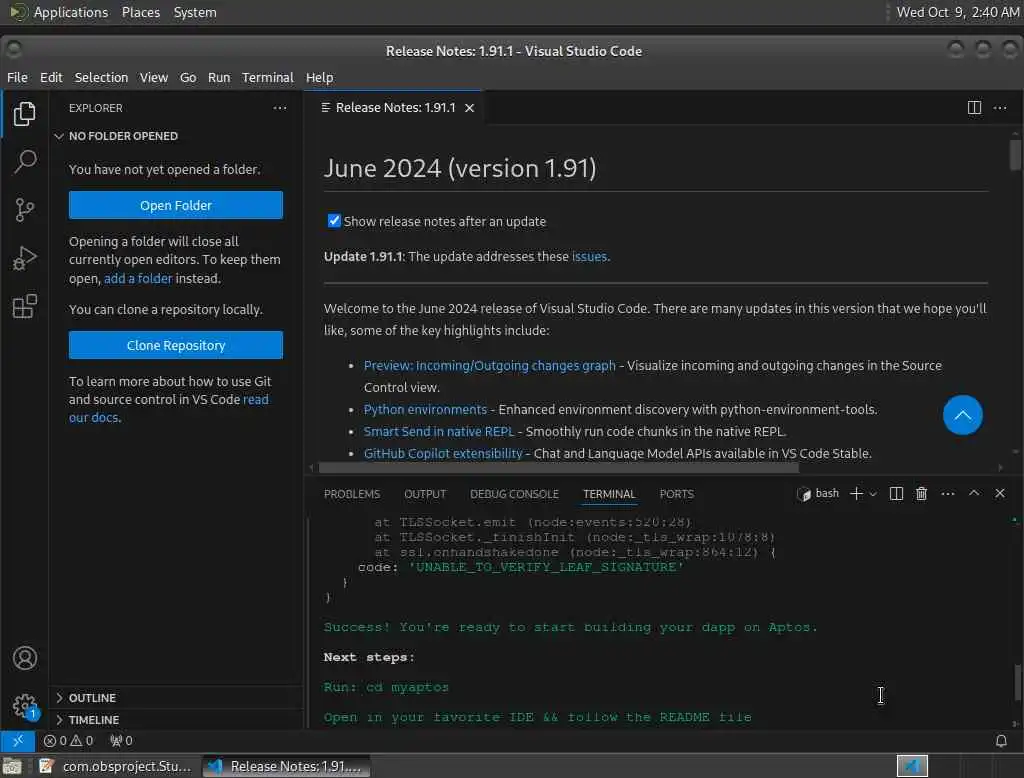Open remote window indicator in status bar
Viewport: 1024px width, 778px height.
point(18,741)
